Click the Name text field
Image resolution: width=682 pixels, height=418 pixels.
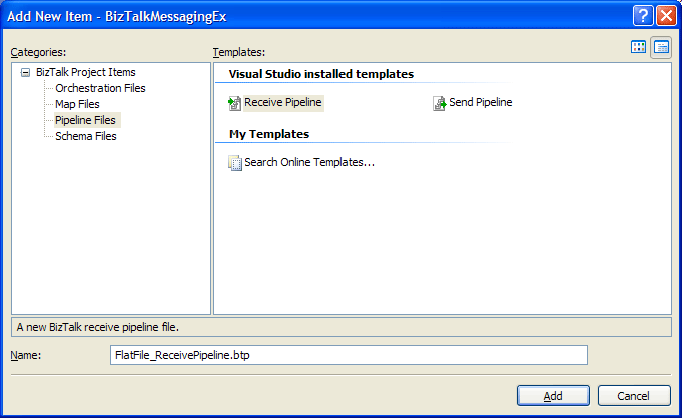(348, 356)
